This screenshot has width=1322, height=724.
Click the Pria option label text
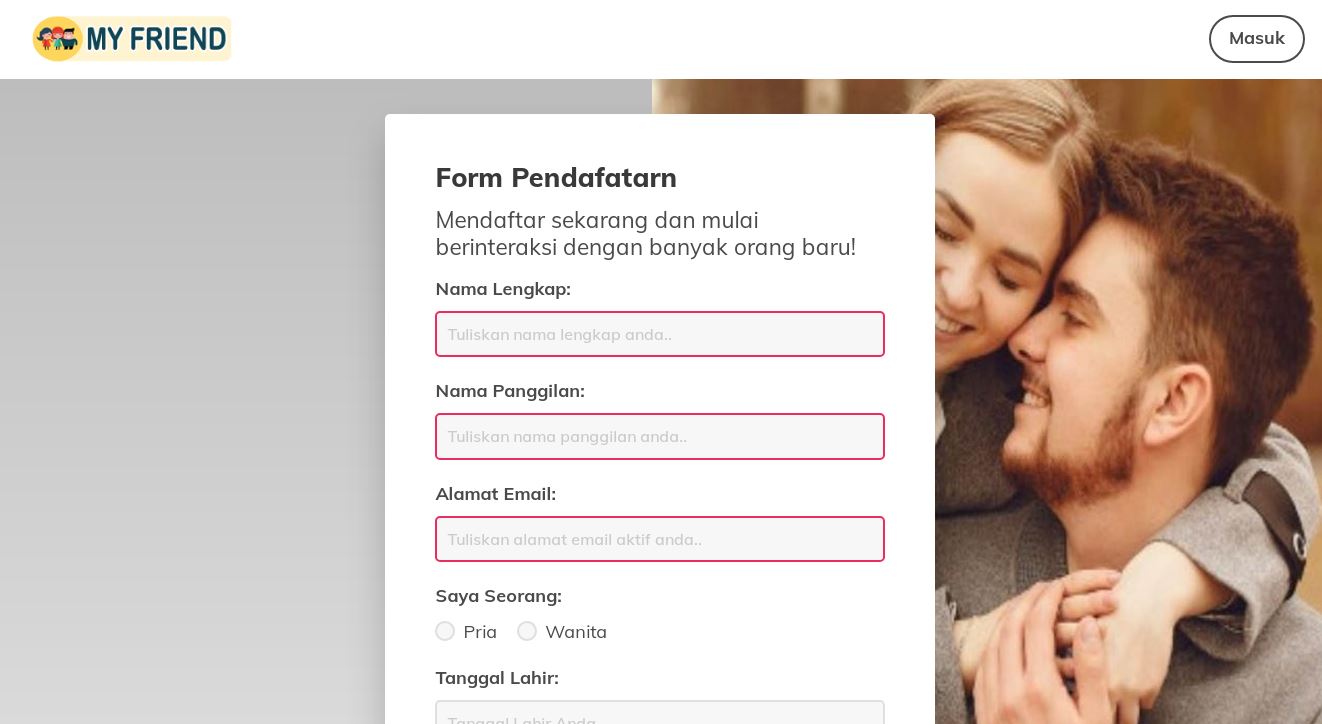[x=480, y=632]
